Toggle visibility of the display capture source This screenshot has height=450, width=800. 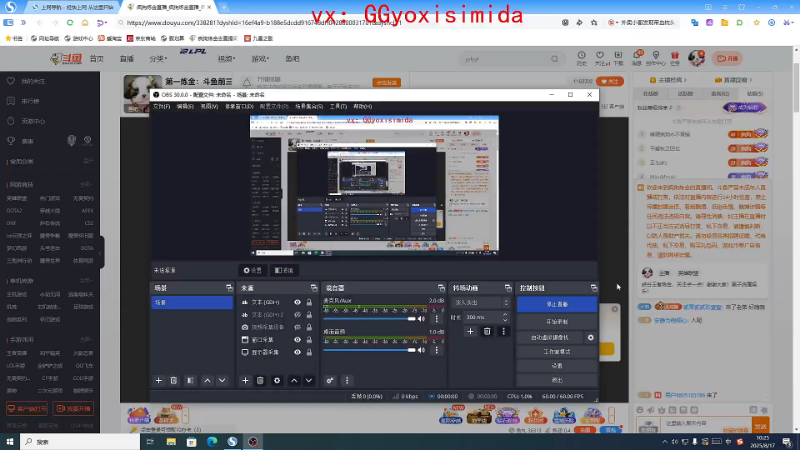[297, 352]
